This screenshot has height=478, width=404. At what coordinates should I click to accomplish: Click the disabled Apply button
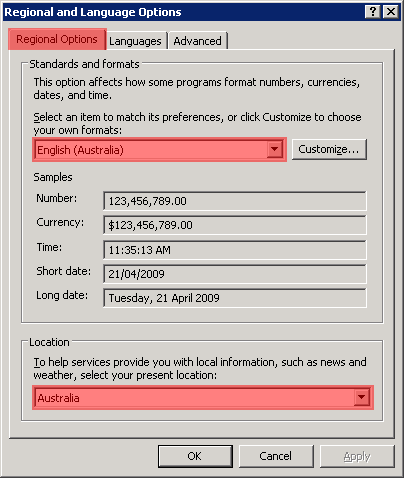(x=357, y=456)
